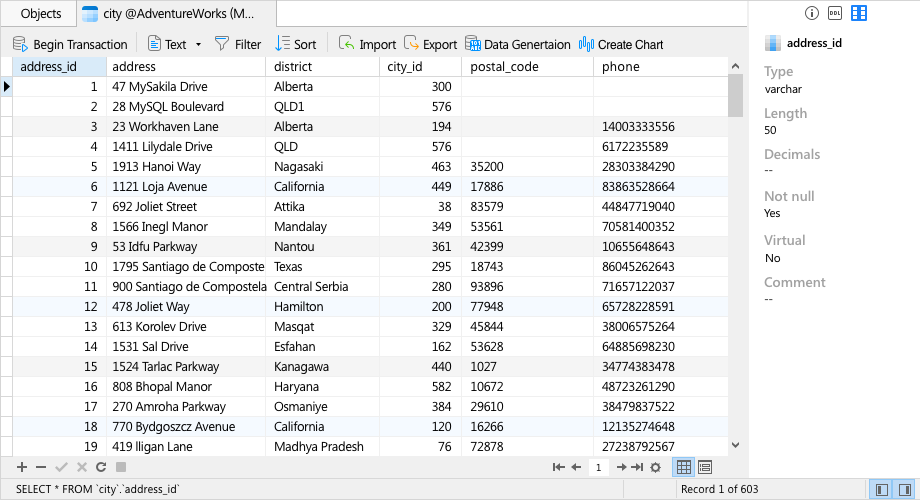Viewport: 920px width, 500px height.
Task: Open the Text view button
Action: coord(167,45)
